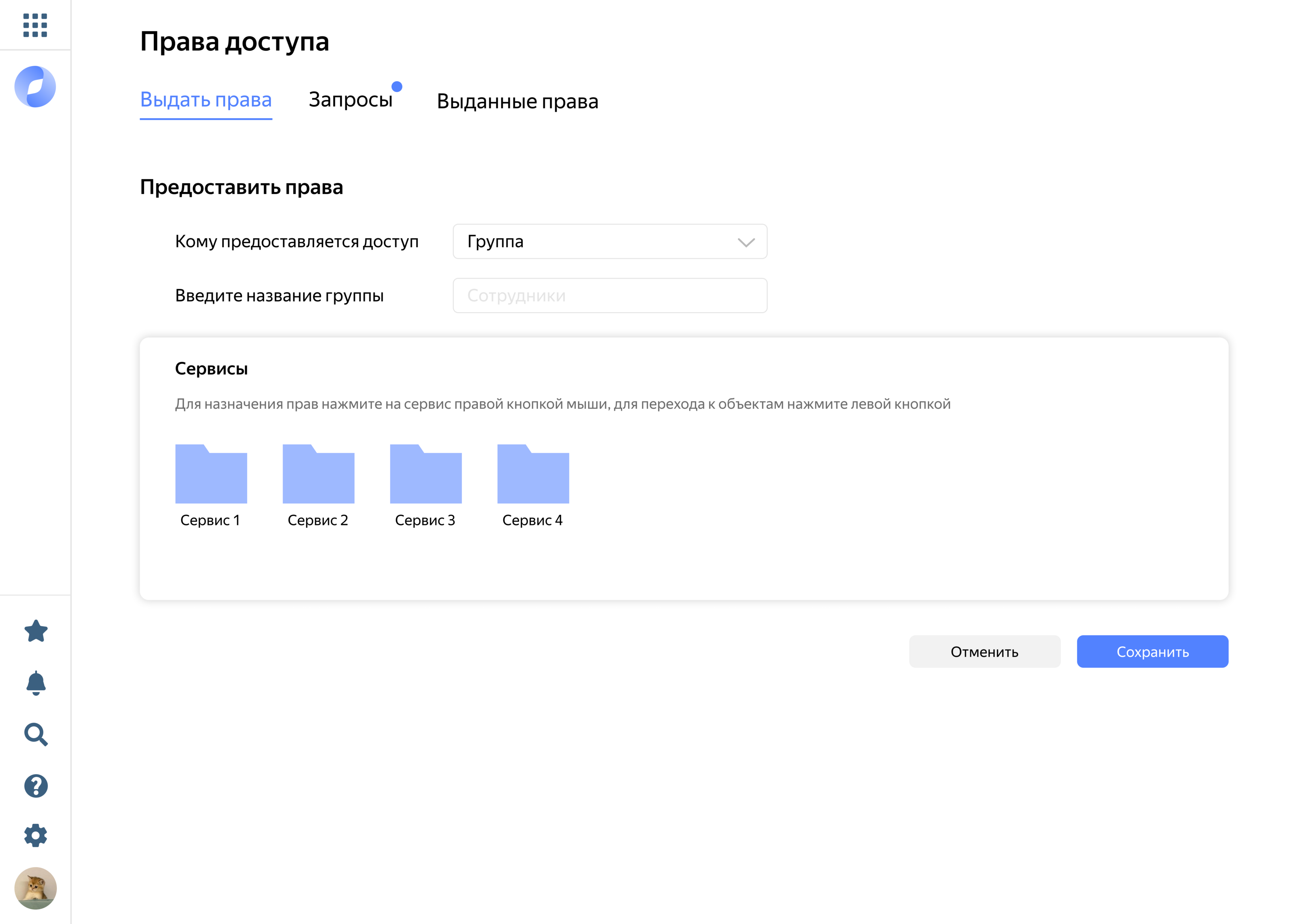This screenshot has height=924, width=1299.
Task: Click the search magnifier icon
Action: [x=36, y=734]
